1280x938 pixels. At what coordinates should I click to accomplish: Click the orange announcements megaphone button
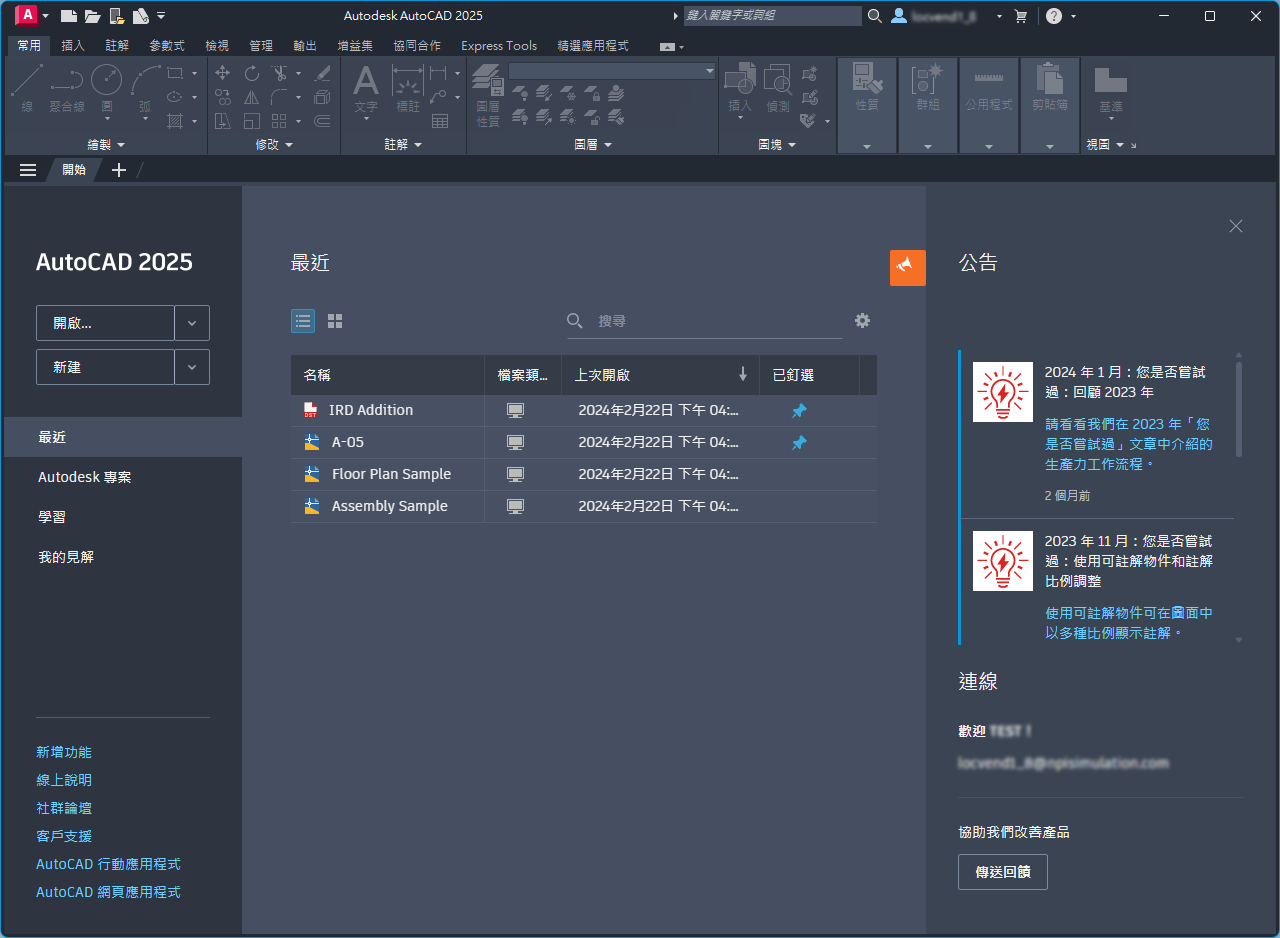click(908, 268)
